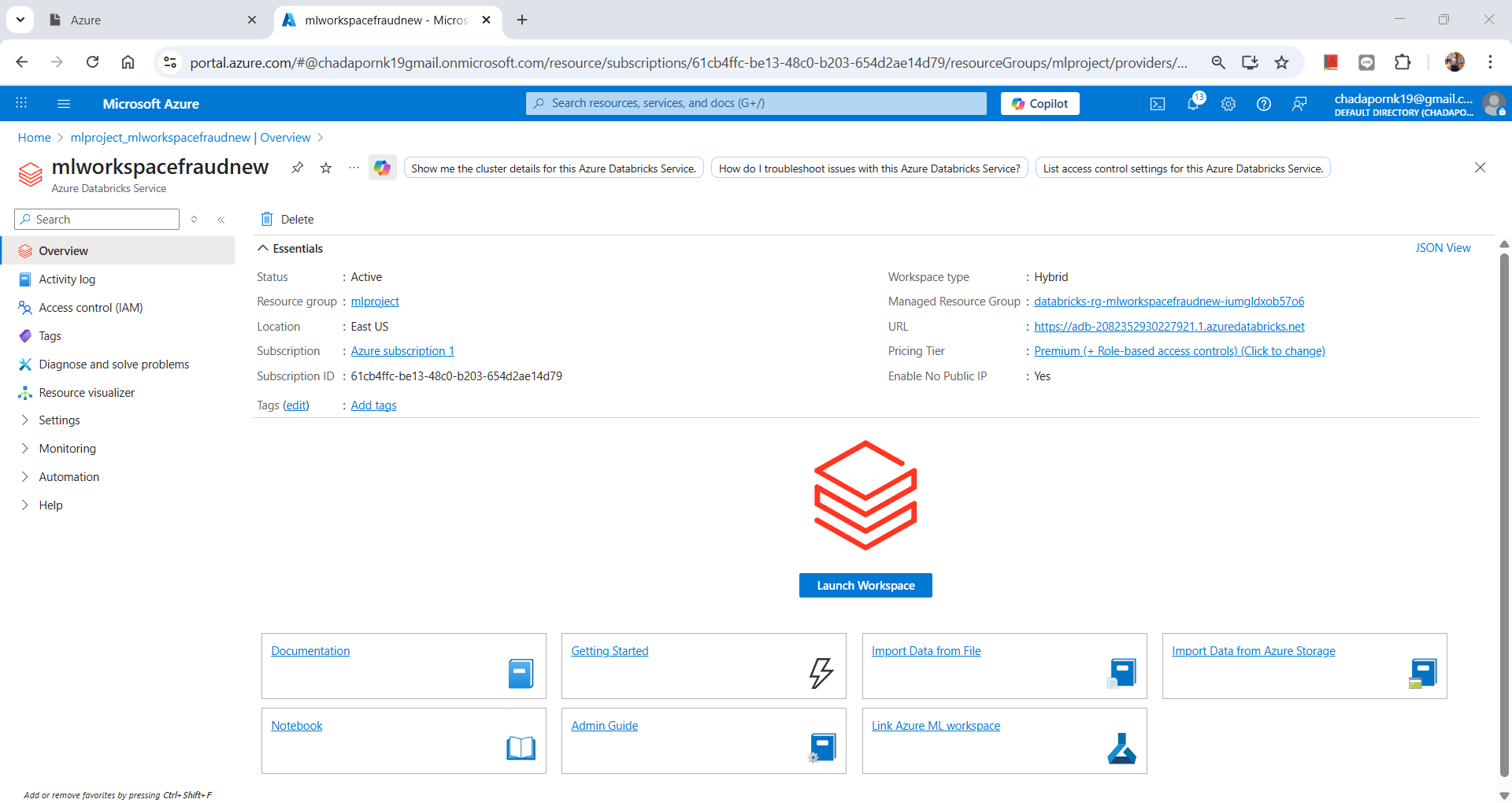The width and height of the screenshot is (1512, 803).
Task: Click the Copilot icon next to resource title
Action: [x=383, y=168]
